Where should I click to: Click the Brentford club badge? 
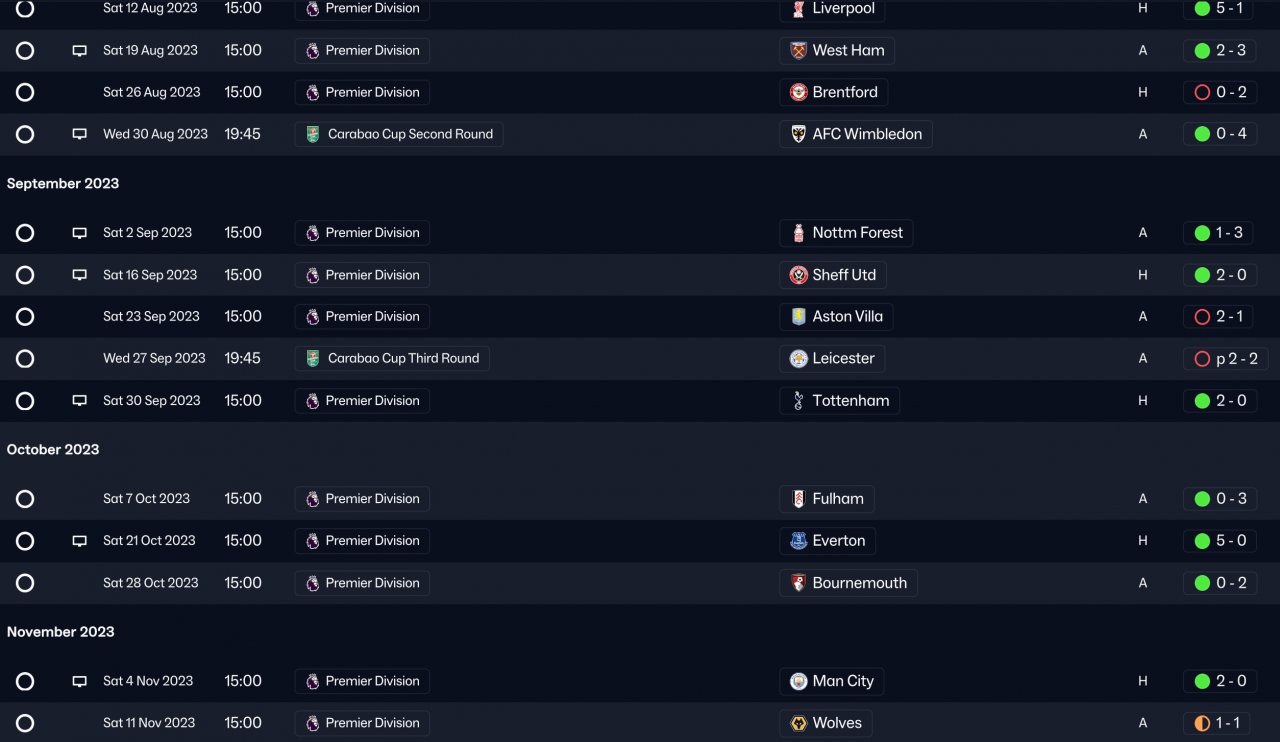coord(798,93)
